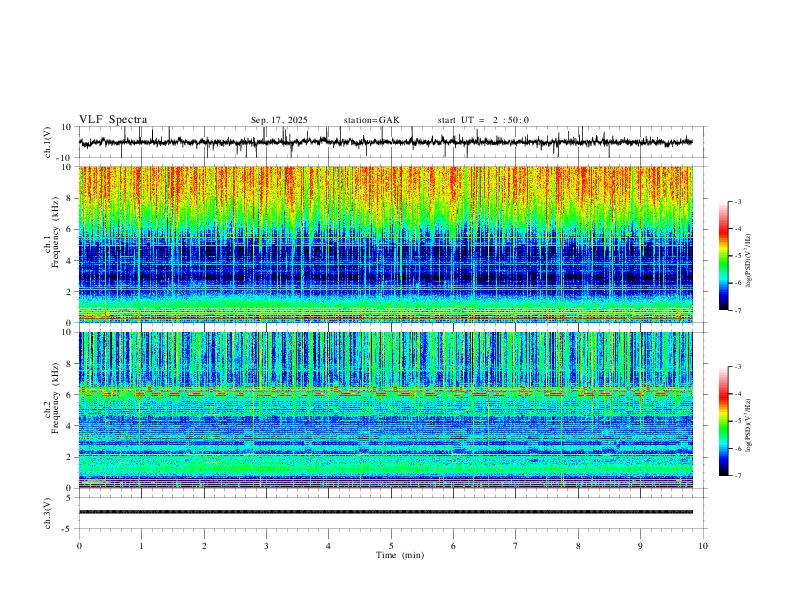Click time axis tick label "6"
Viewport: 792px width, 612px height.
pyautogui.click(x=453, y=546)
